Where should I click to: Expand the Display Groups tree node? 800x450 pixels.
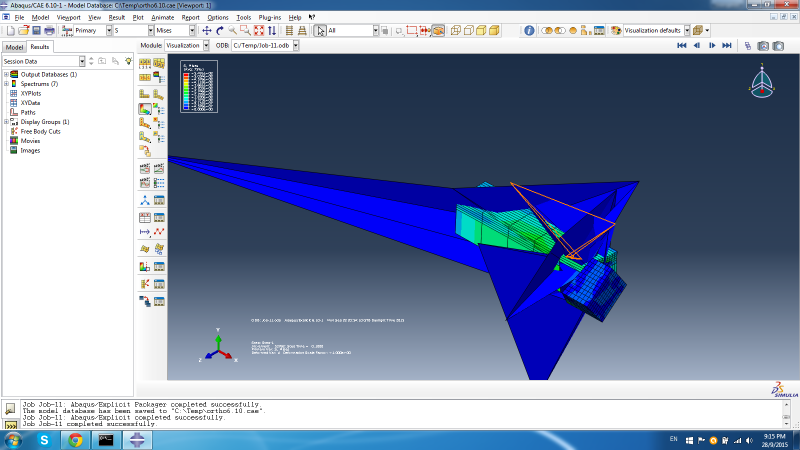6,122
